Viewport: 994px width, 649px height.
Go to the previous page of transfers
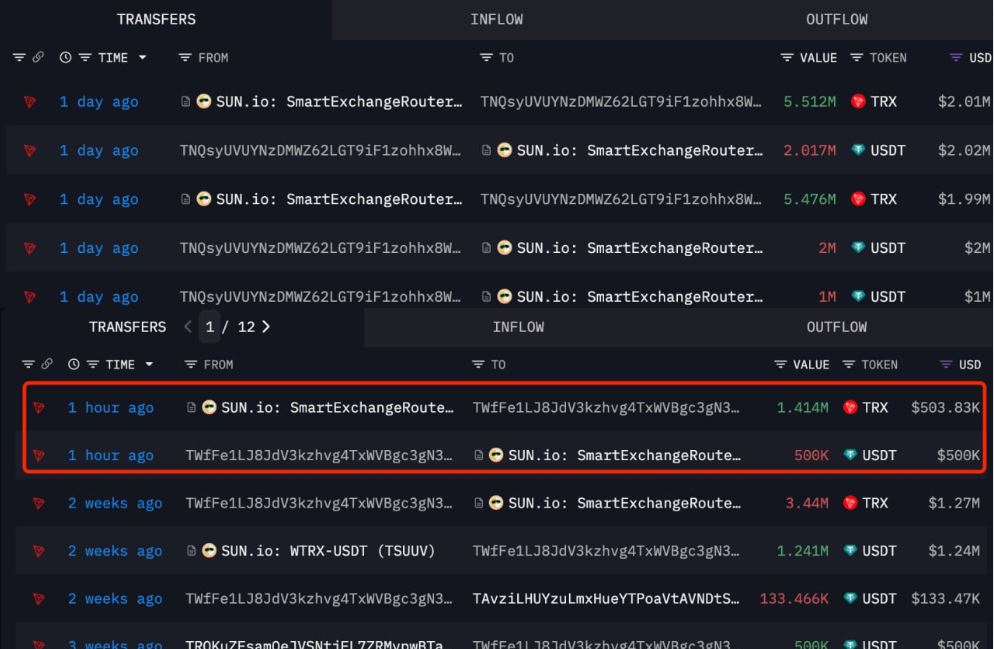tap(184, 327)
